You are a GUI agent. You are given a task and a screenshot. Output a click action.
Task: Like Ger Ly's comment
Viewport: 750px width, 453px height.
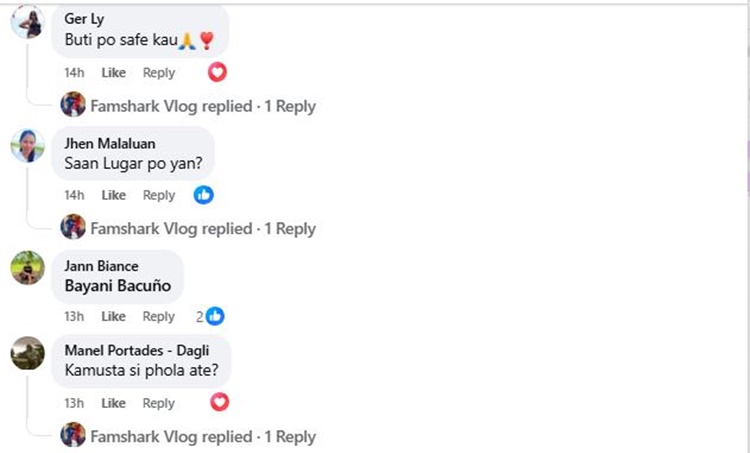pyautogui.click(x=114, y=73)
